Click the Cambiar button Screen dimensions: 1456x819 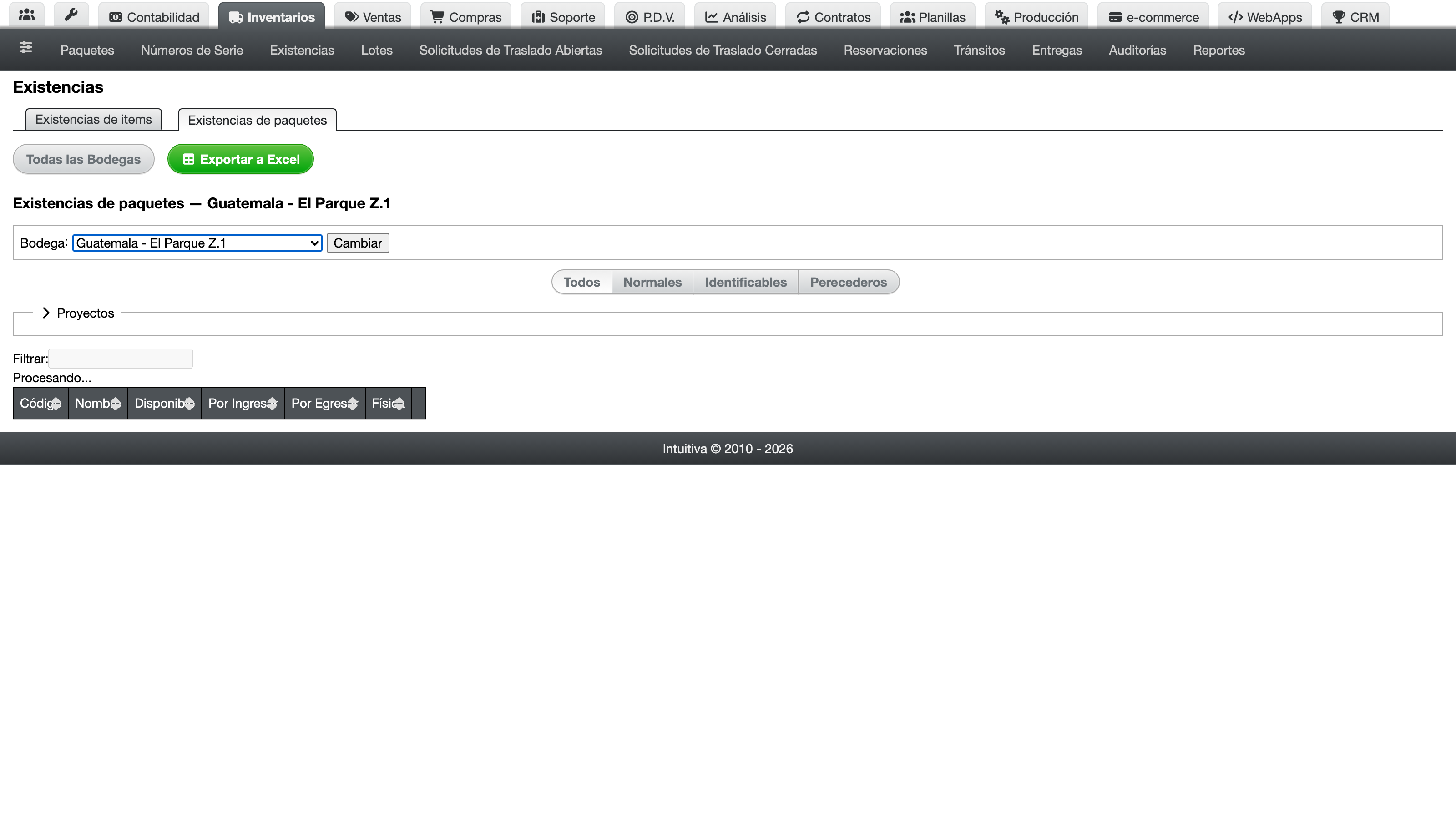click(x=358, y=243)
